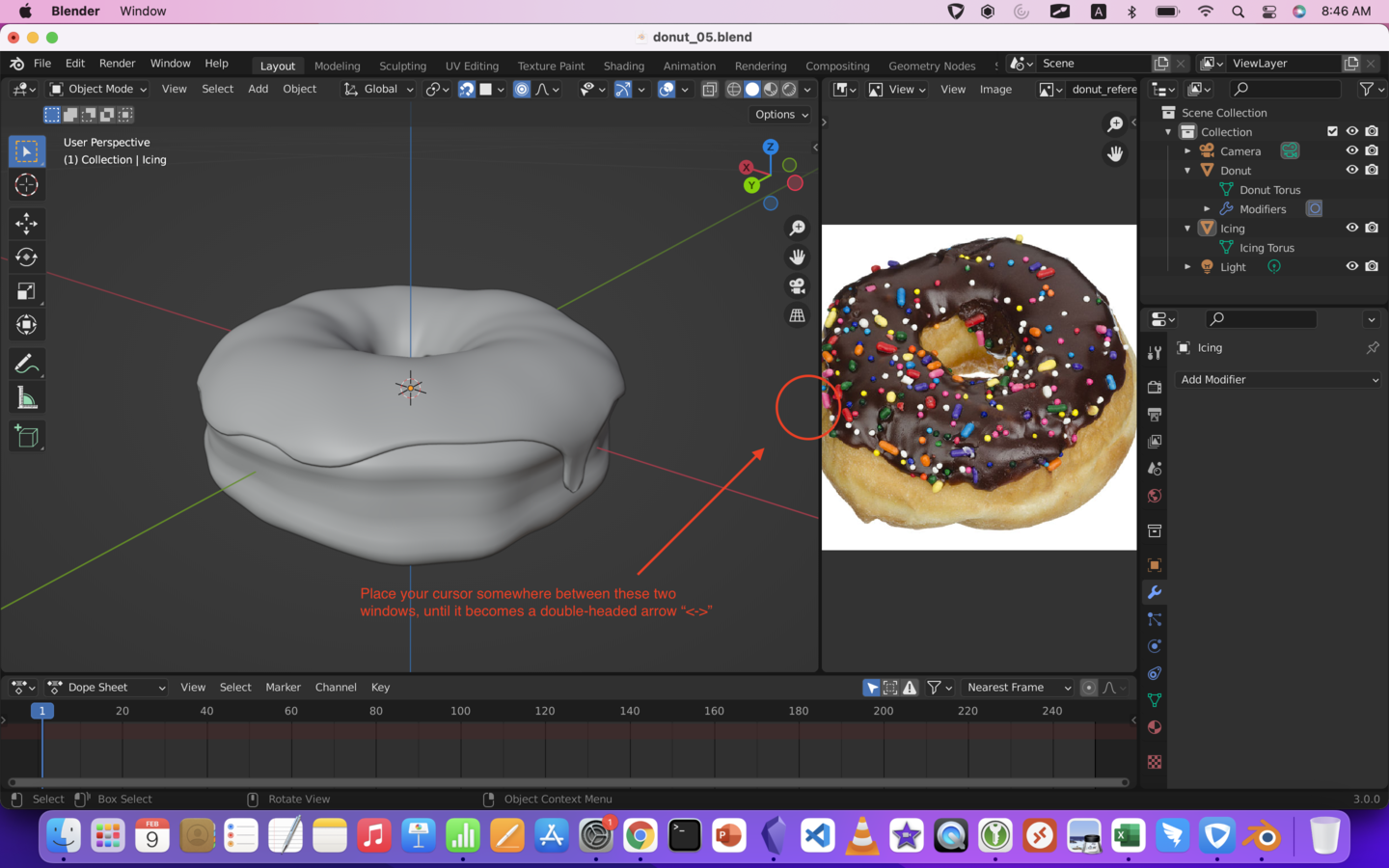Disable the Camera's render visibility camera icon
Viewport: 1389px width, 868px height.
tap(1372, 150)
